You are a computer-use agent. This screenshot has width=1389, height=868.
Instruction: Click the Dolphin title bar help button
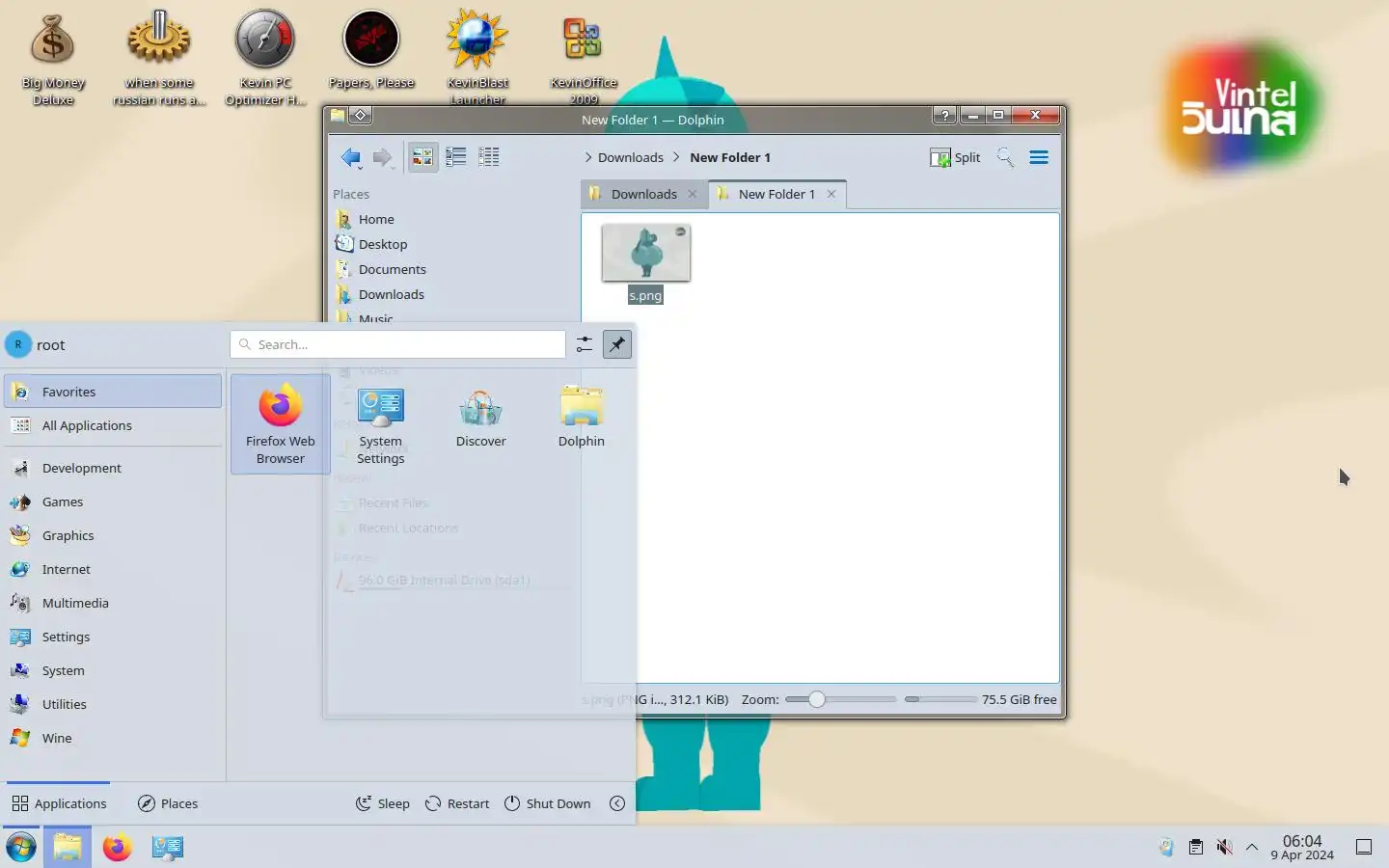(944, 116)
